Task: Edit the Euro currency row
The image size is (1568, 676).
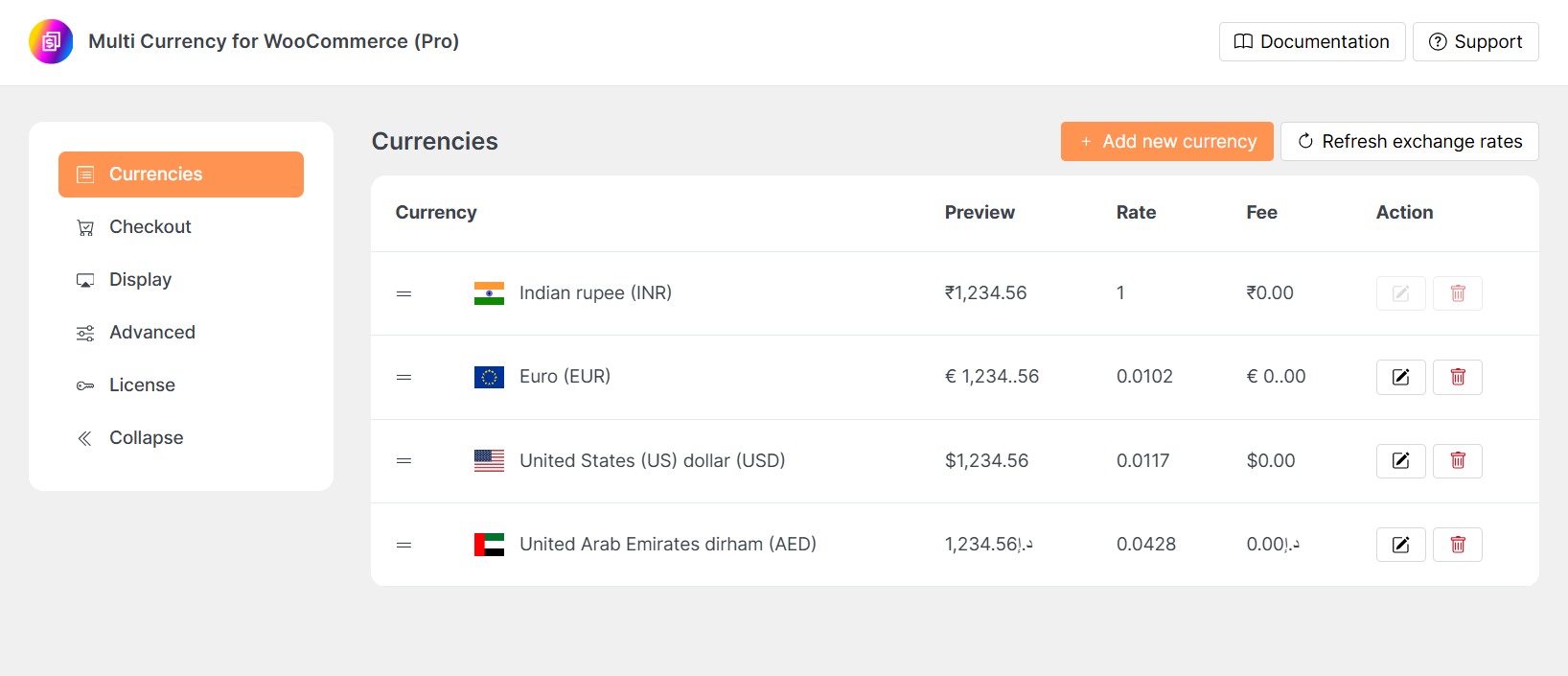Action: coord(1400,377)
